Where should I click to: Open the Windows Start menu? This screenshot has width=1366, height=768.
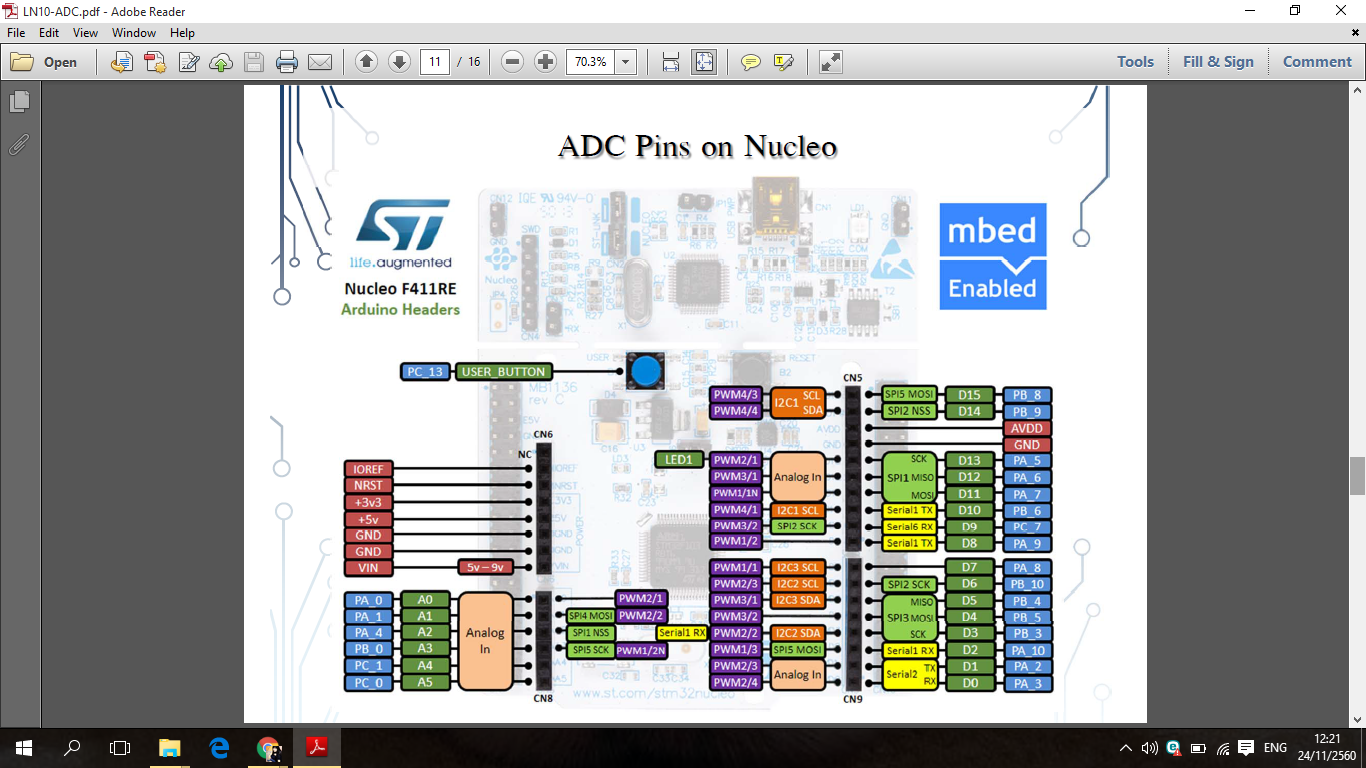pos(24,747)
